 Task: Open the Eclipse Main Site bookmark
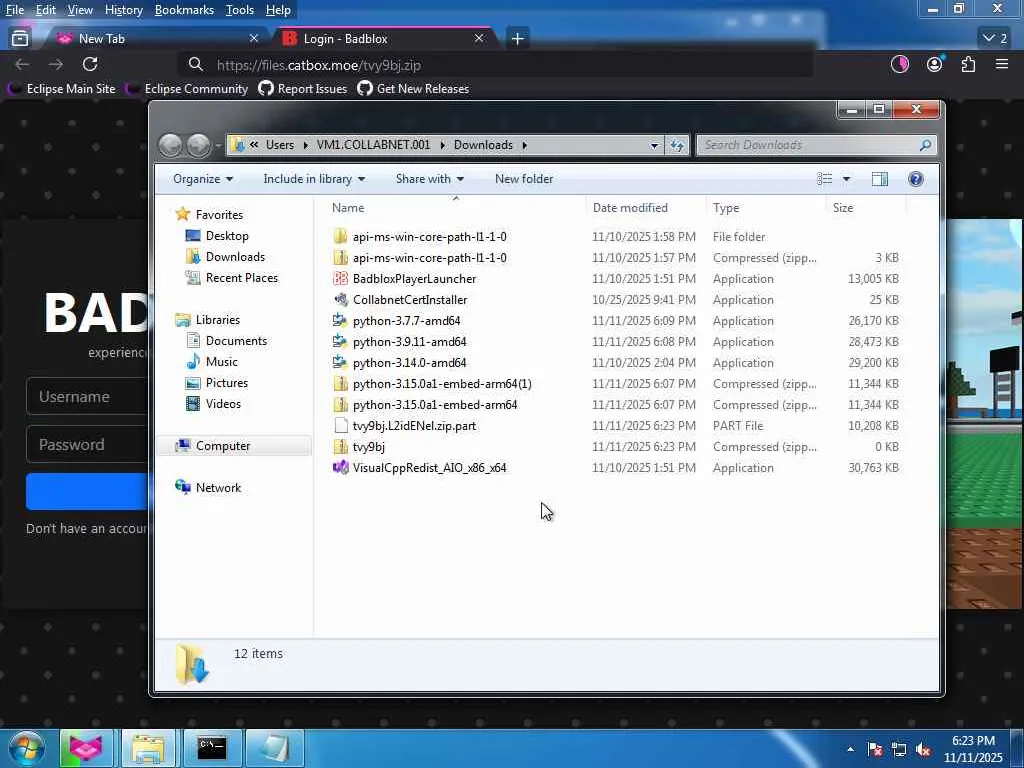[62, 89]
